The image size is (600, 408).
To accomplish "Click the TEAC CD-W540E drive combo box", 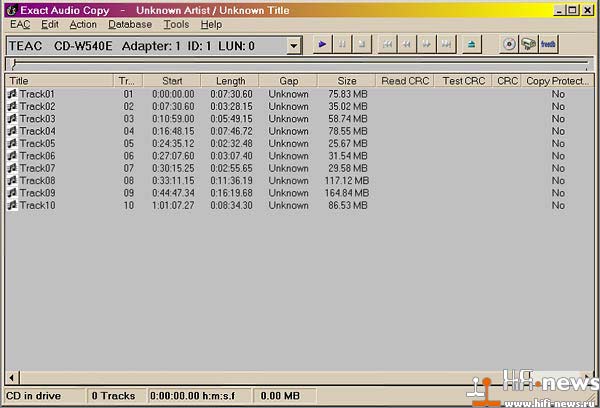I will tap(154, 46).
